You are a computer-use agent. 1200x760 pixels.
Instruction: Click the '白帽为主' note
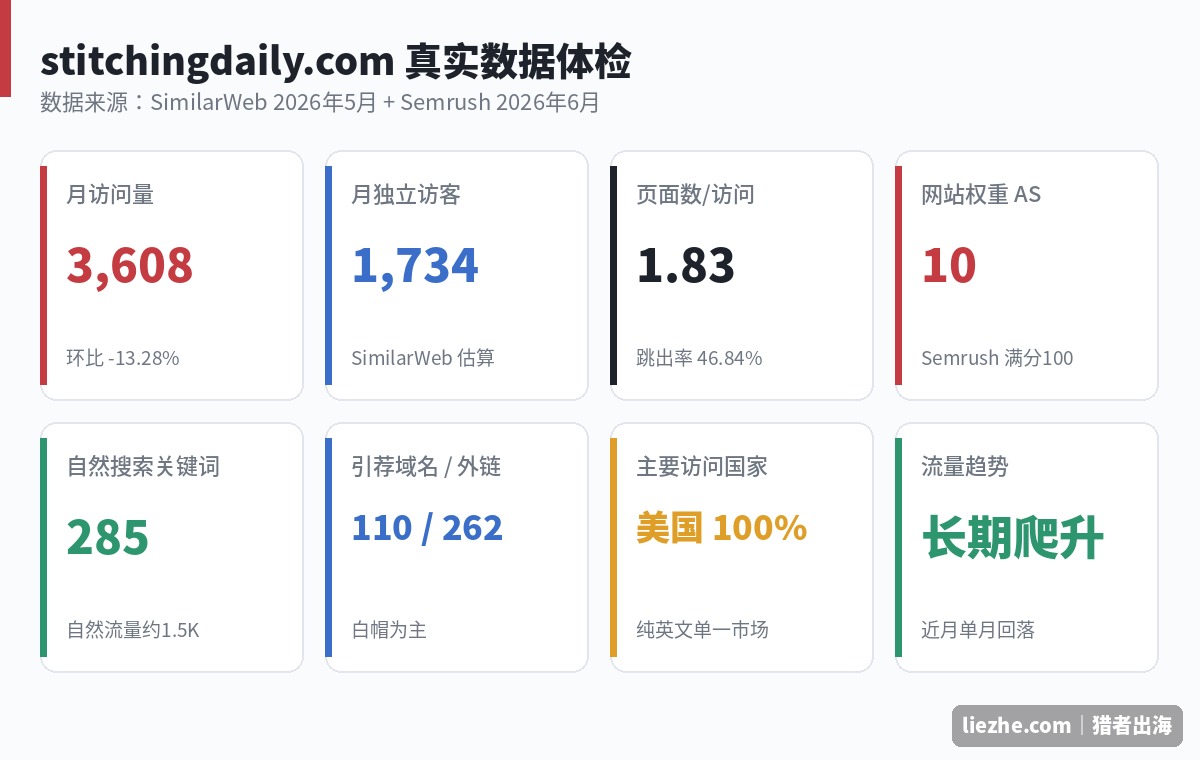click(x=389, y=630)
